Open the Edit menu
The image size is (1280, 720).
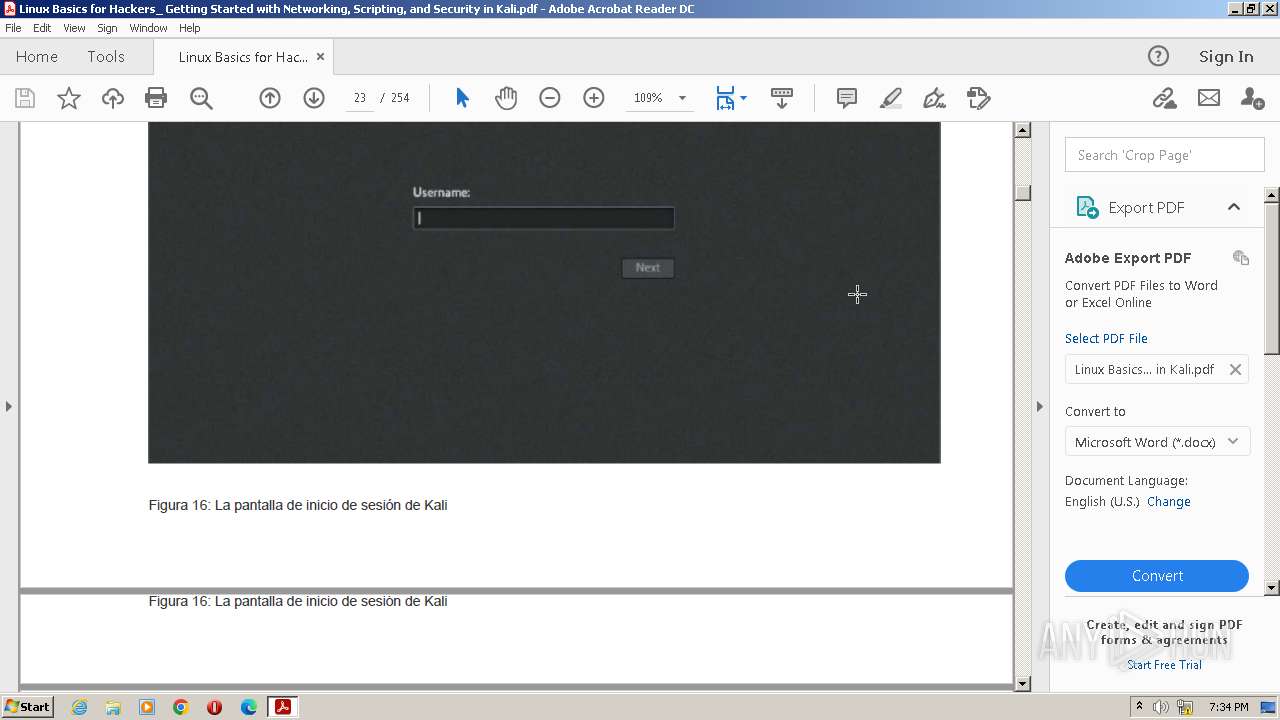42,28
